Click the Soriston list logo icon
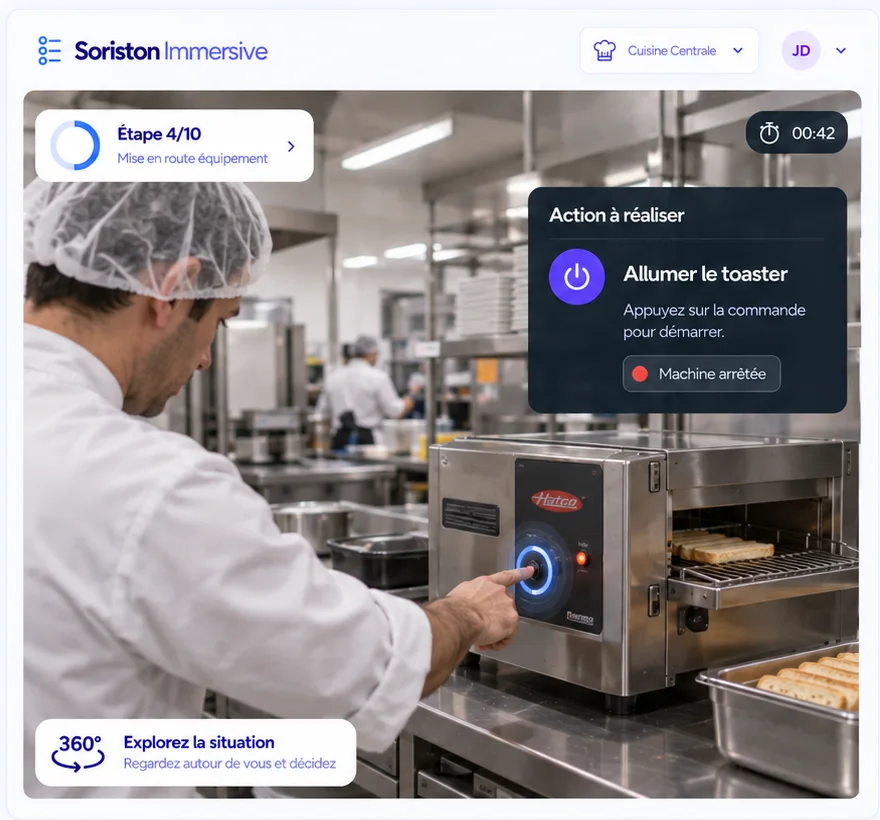The height and width of the screenshot is (820, 880). 49,51
